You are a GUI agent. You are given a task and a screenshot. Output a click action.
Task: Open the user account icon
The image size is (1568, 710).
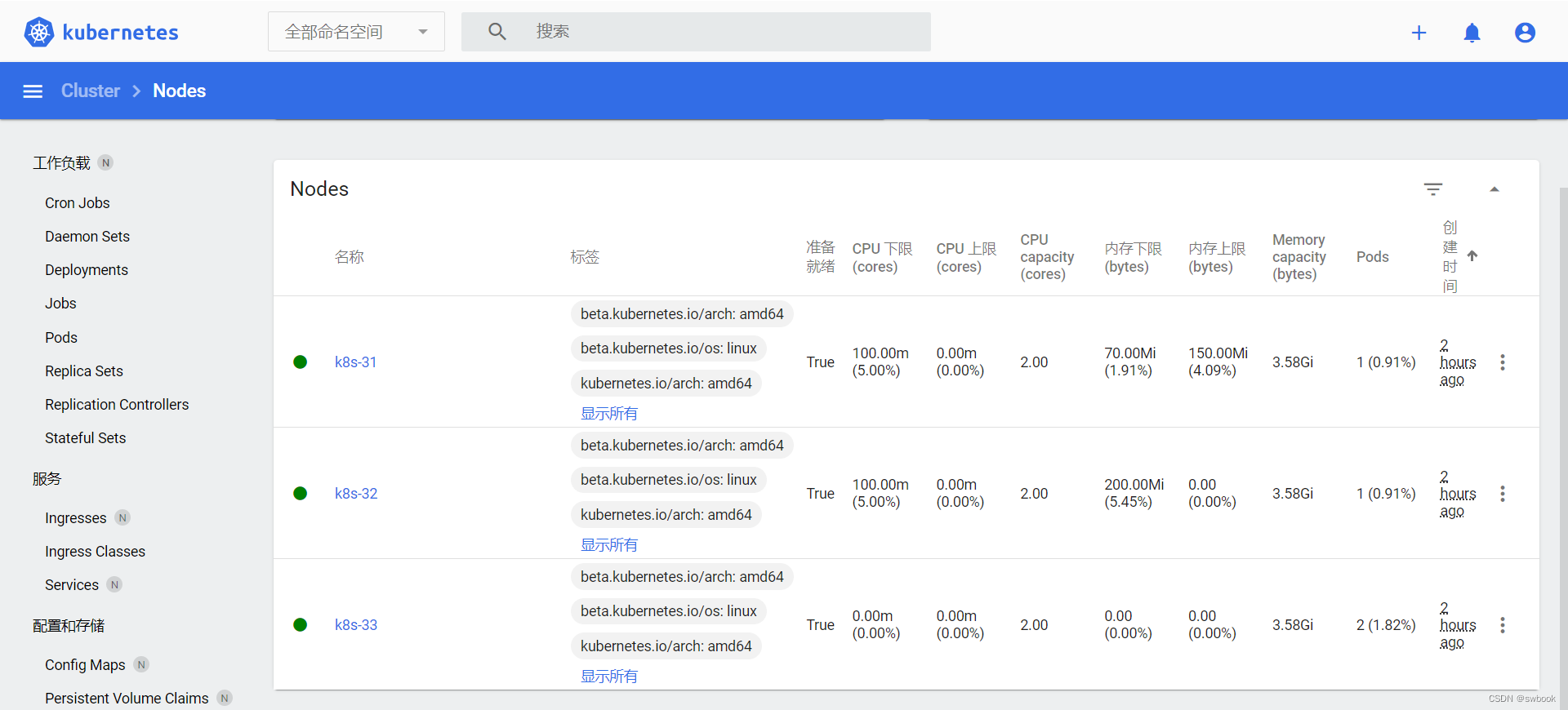pyautogui.click(x=1525, y=33)
